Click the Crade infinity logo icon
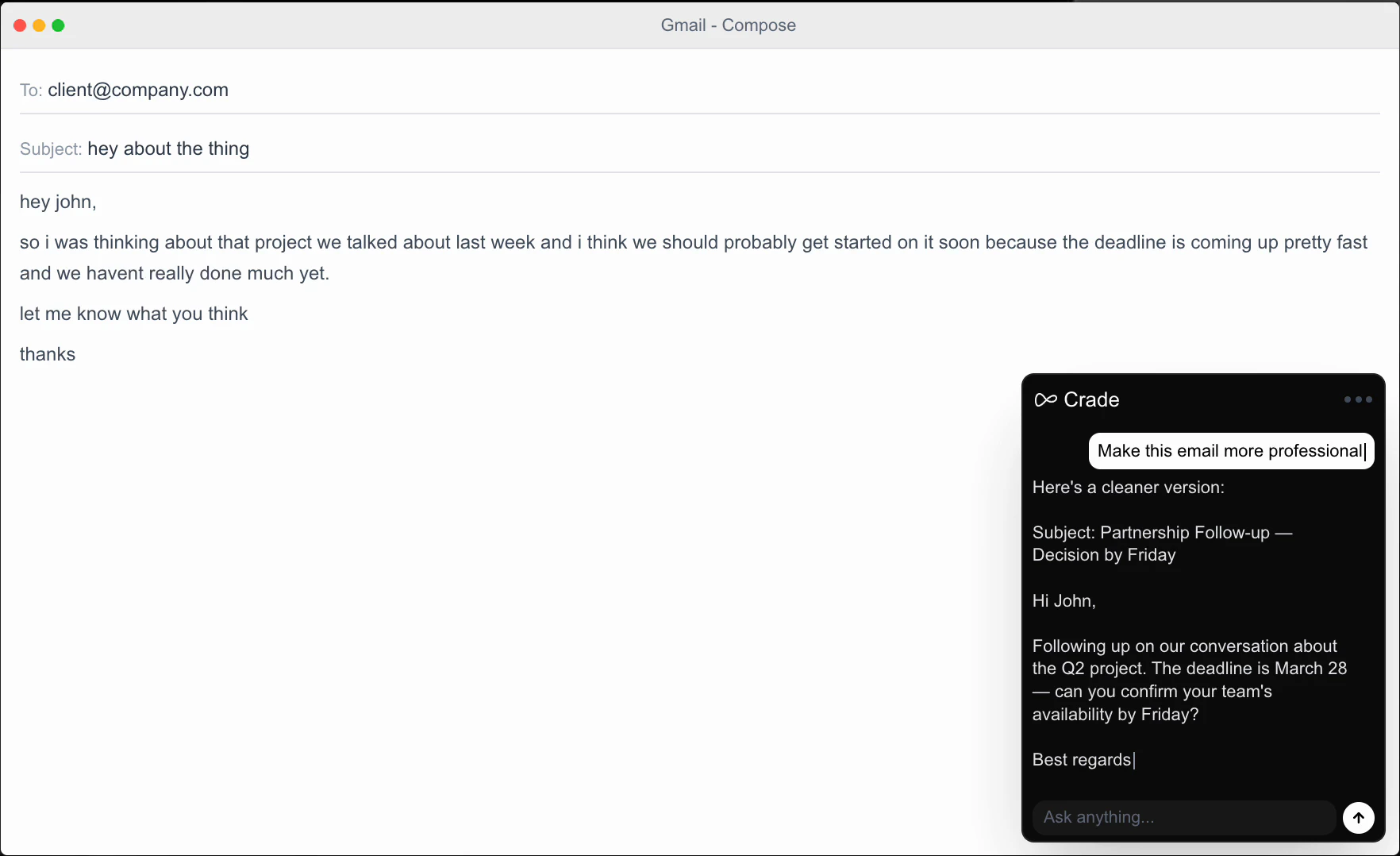The image size is (1400, 856). (1045, 399)
